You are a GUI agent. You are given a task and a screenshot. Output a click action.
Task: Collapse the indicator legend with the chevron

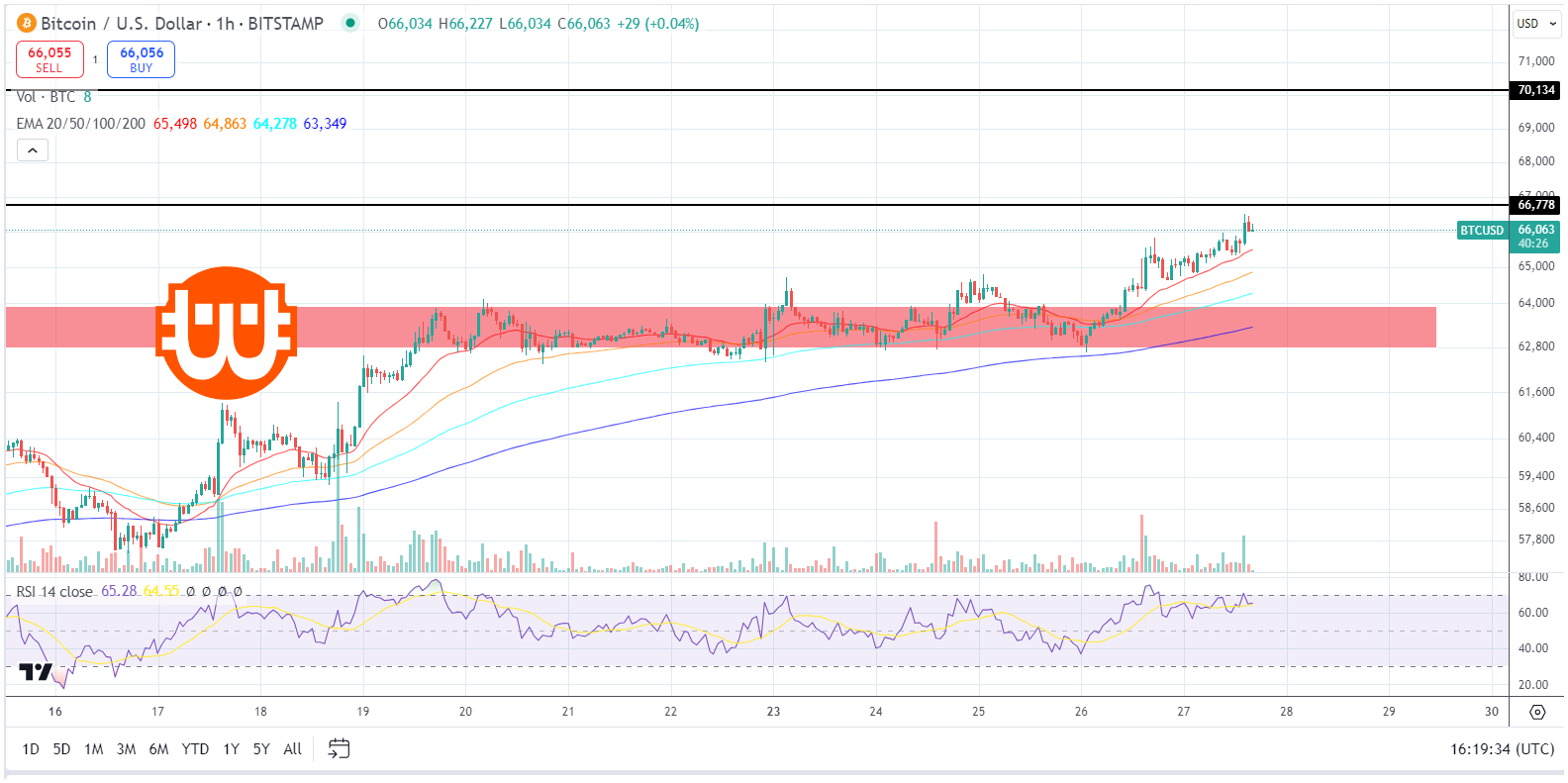click(32, 150)
